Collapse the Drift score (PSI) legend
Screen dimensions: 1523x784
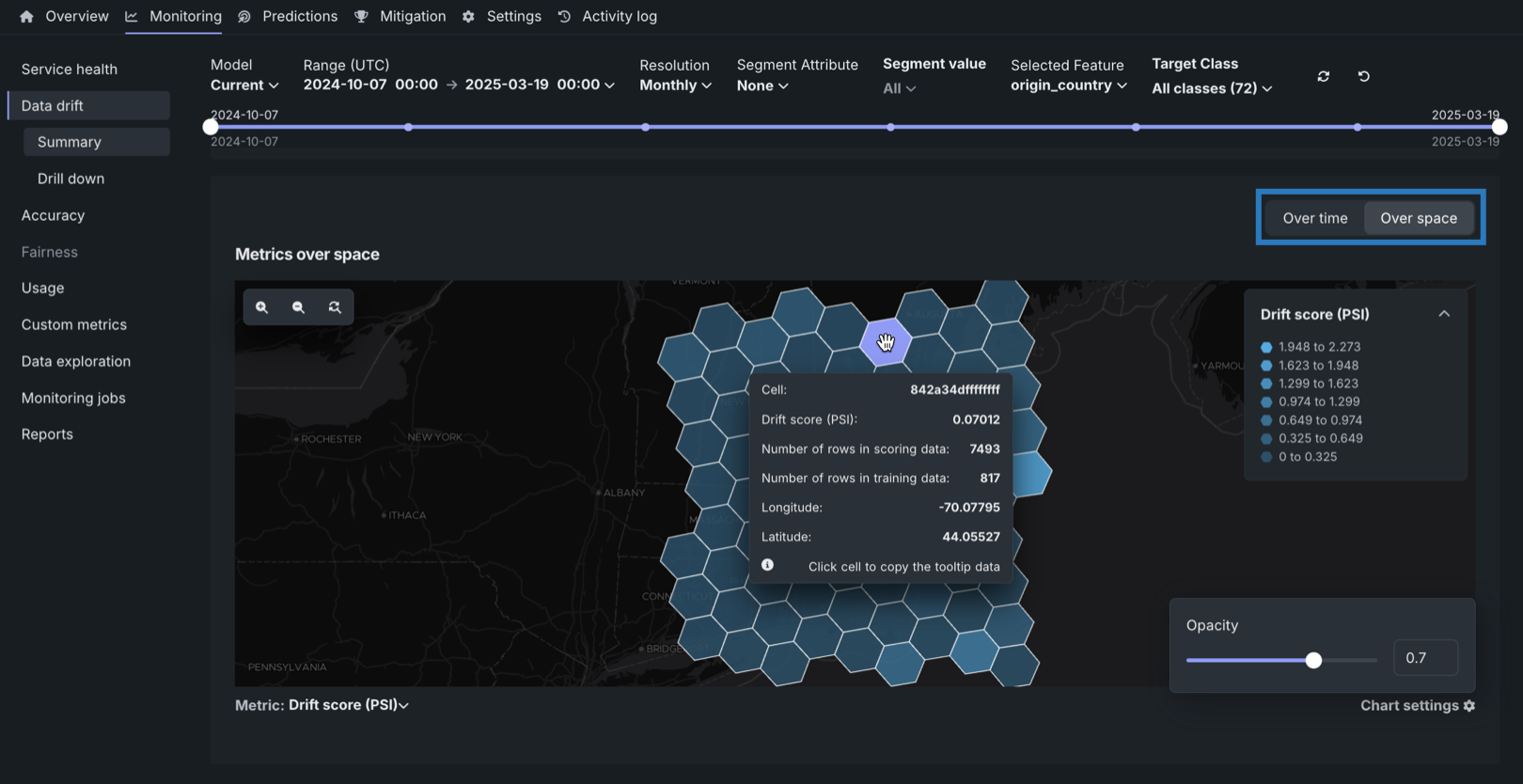pyautogui.click(x=1444, y=314)
